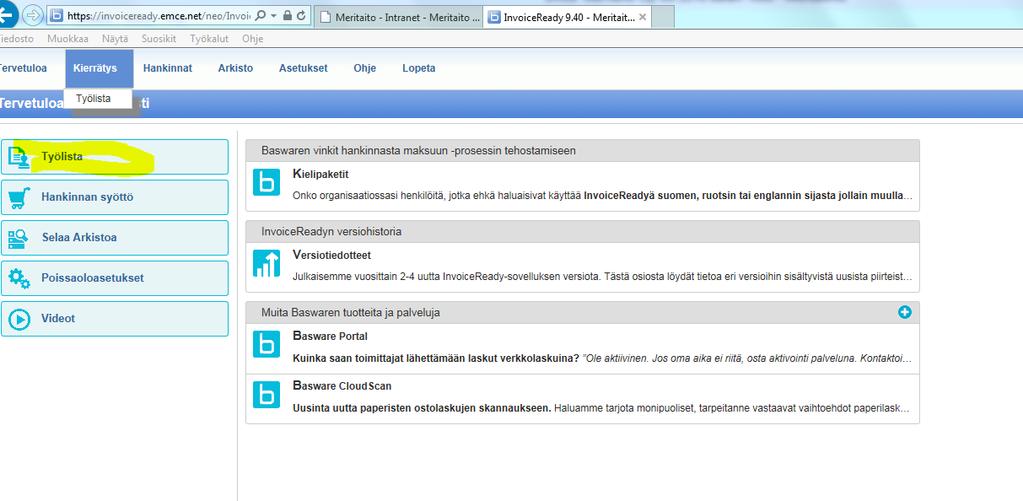Click the blue plus icon in Muita Baswaren tuotteita header
This screenshot has width=1023, height=501.
point(904,312)
